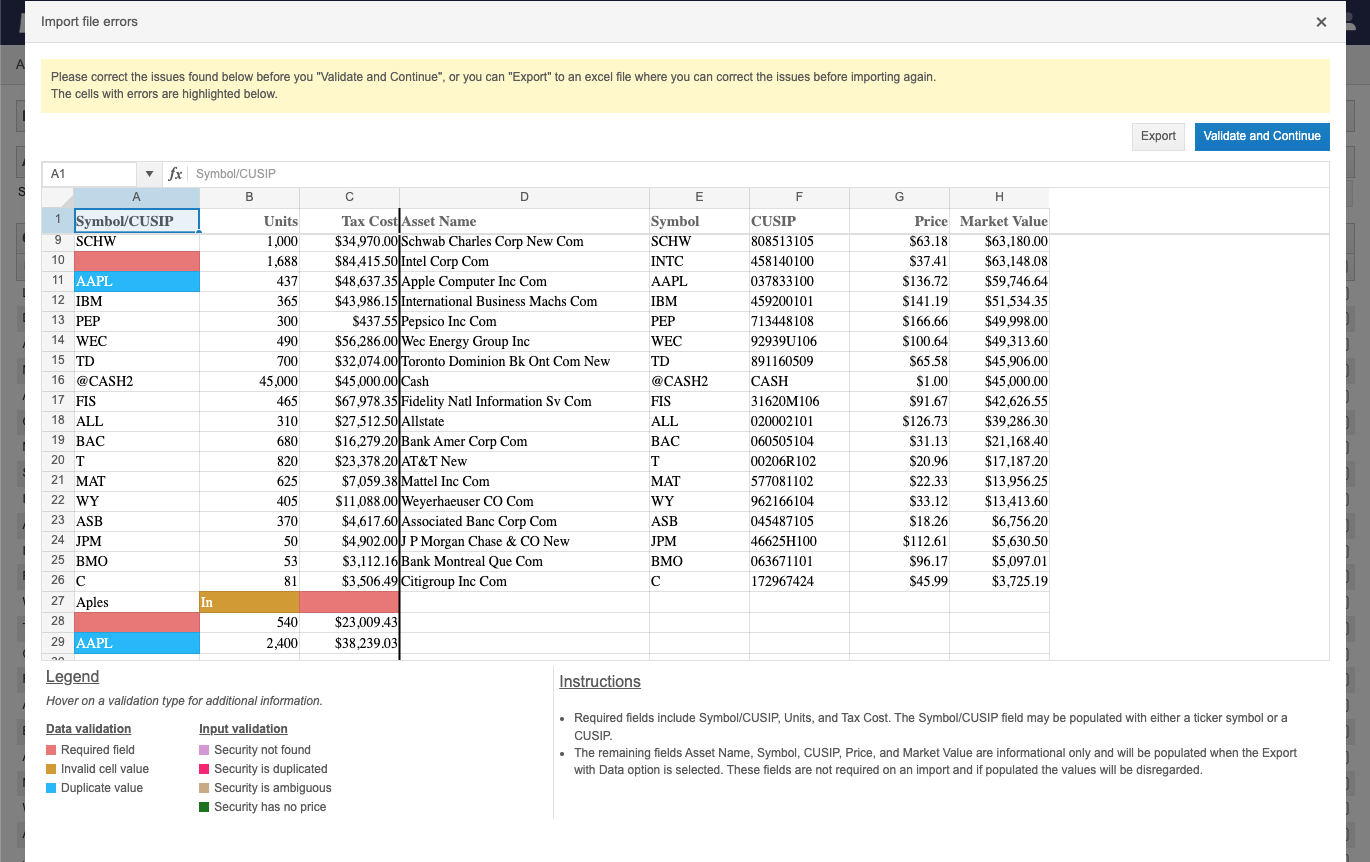Click the empty red required cell in row 28
The width and height of the screenshot is (1370, 862).
(137, 622)
